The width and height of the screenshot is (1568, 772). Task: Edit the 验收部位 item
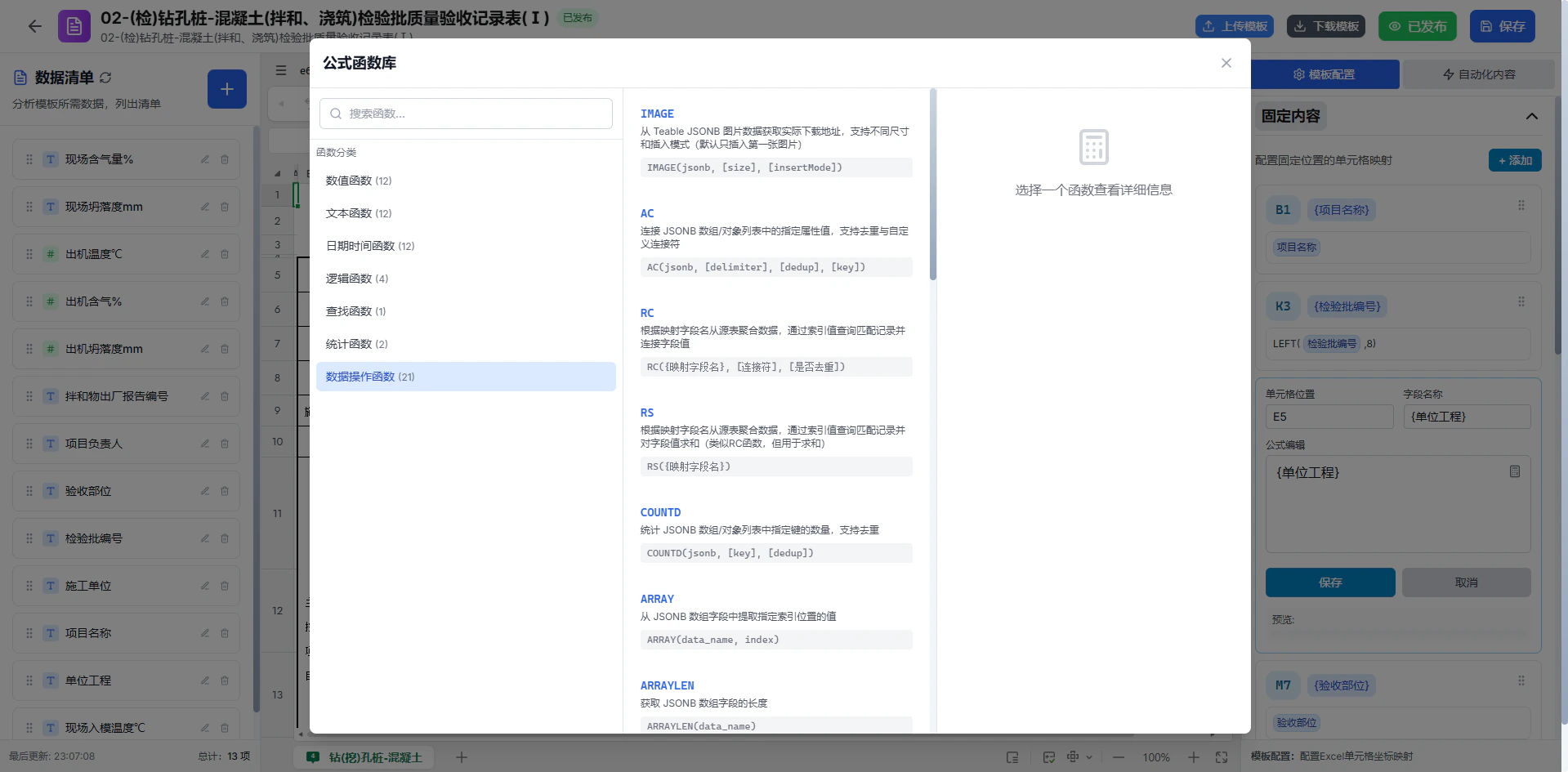tap(205, 491)
